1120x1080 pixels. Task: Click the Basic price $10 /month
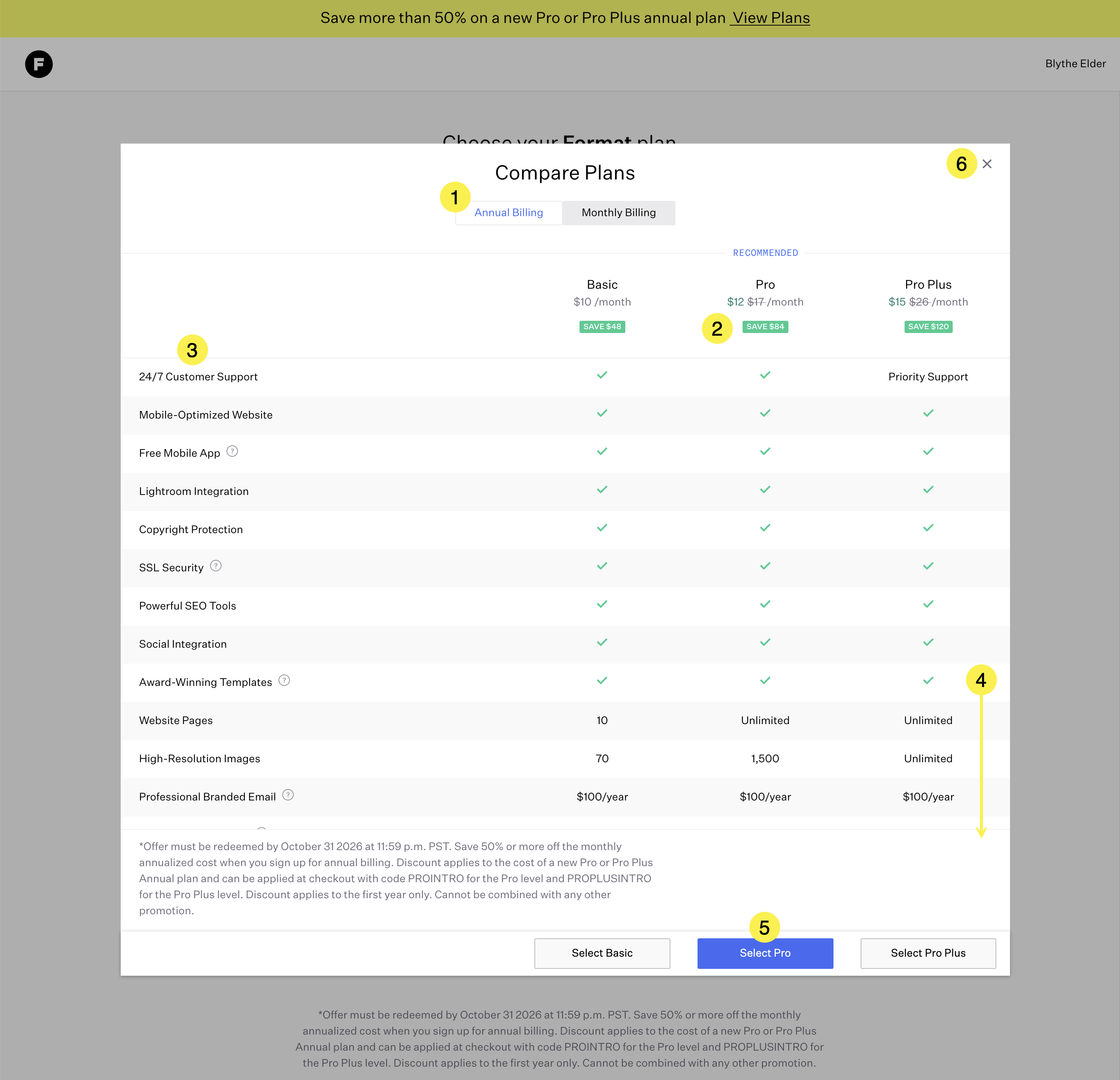coord(602,302)
